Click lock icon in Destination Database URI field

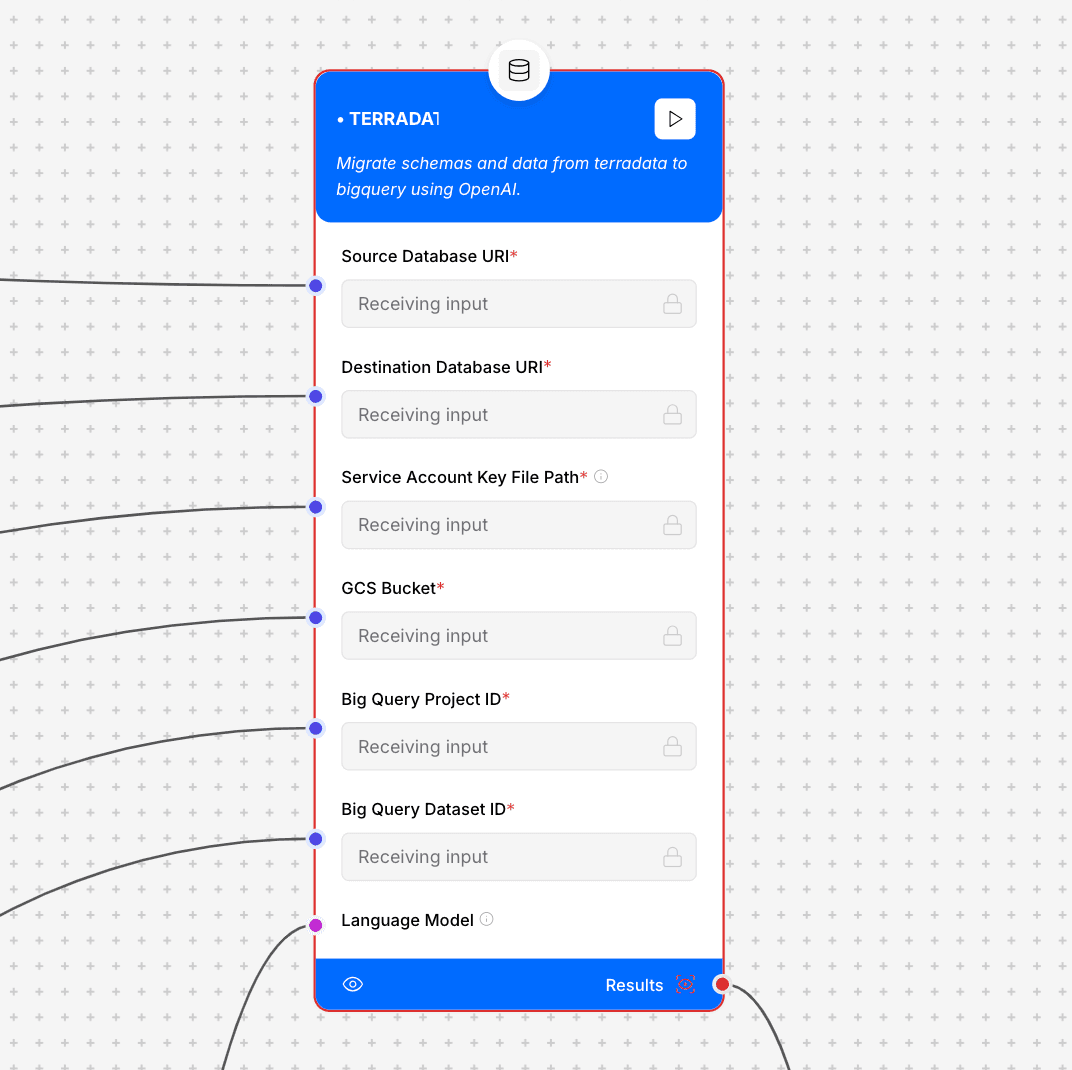673,415
